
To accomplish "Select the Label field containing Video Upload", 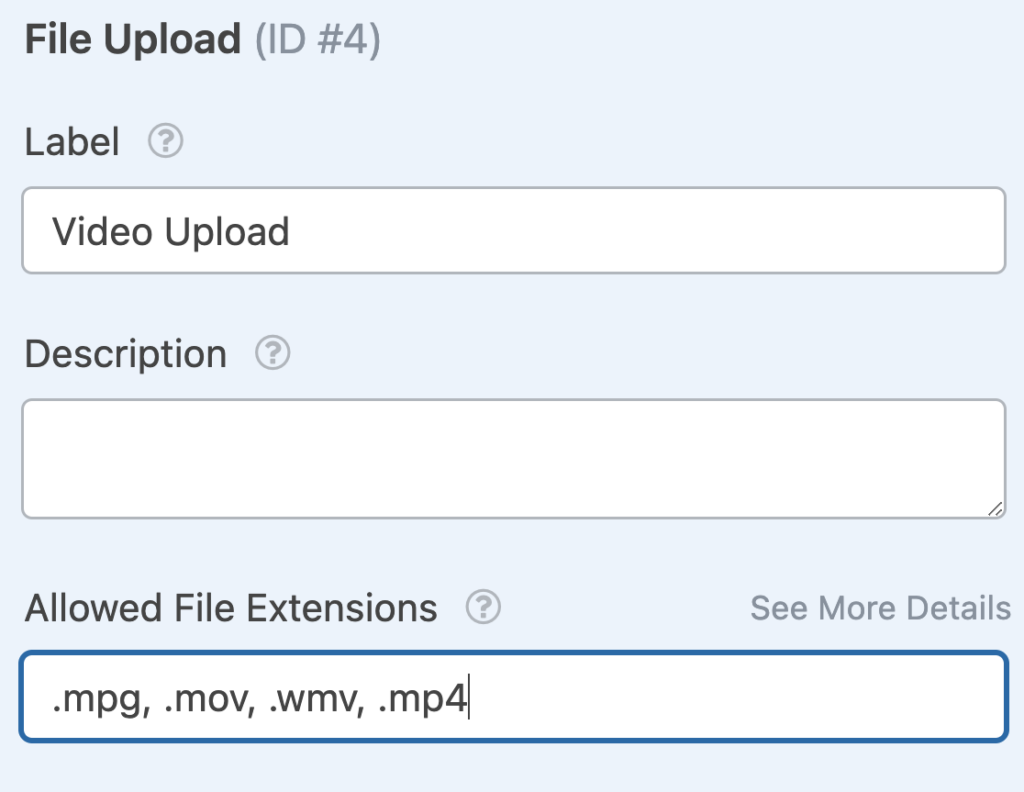I will pyautogui.click(x=514, y=230).
